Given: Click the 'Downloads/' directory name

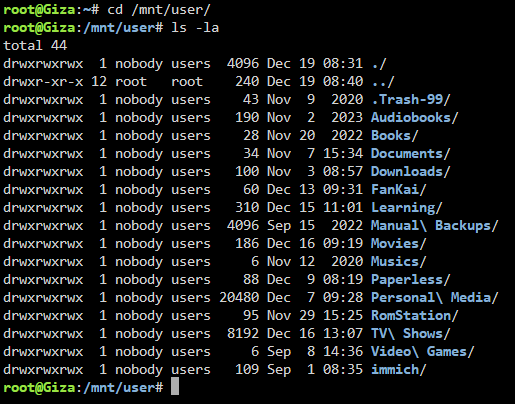Looking at the screenshot, I should [x=411, y=172].
